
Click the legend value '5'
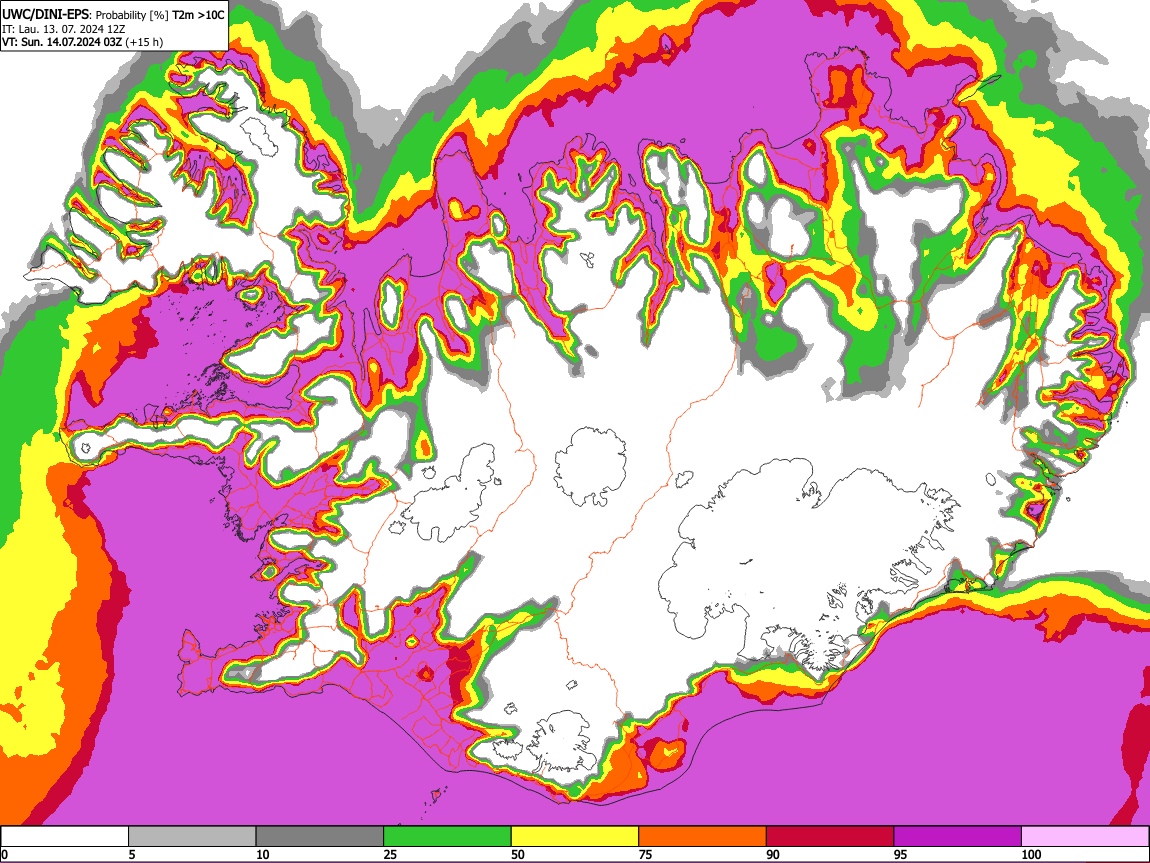[x=132, y=854]
